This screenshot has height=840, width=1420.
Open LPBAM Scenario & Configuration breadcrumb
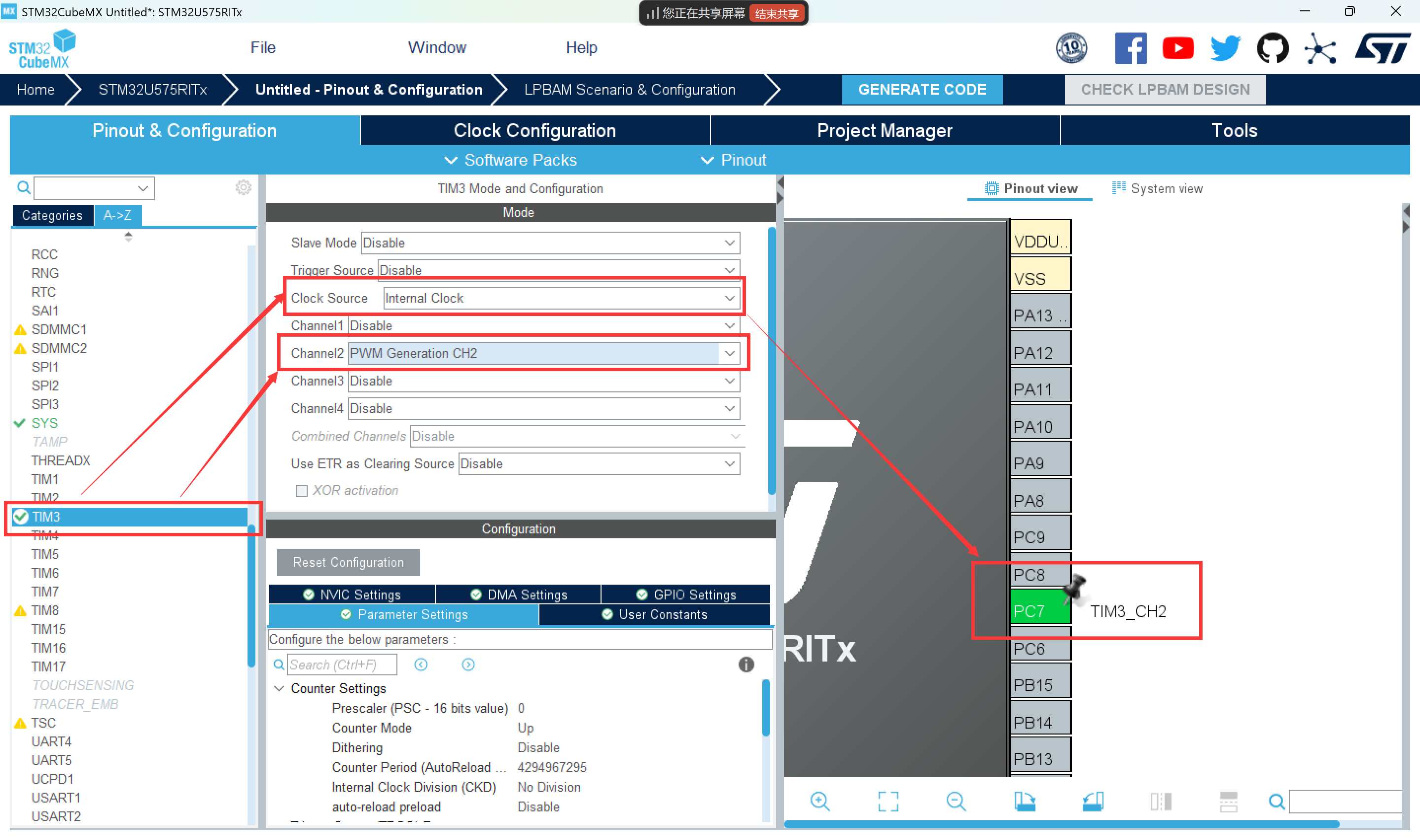pyautogui.click(x=629, y=89)
